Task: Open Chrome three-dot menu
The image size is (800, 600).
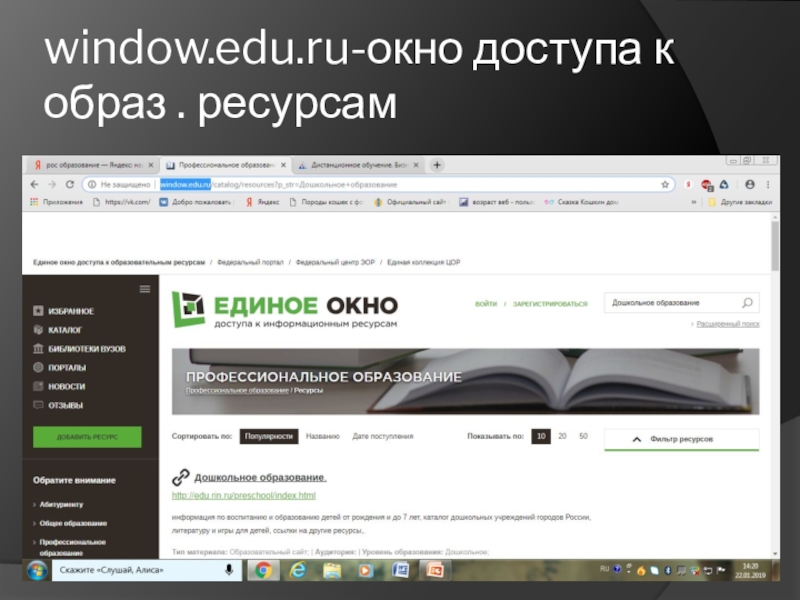Action: [x=768, y=185]
